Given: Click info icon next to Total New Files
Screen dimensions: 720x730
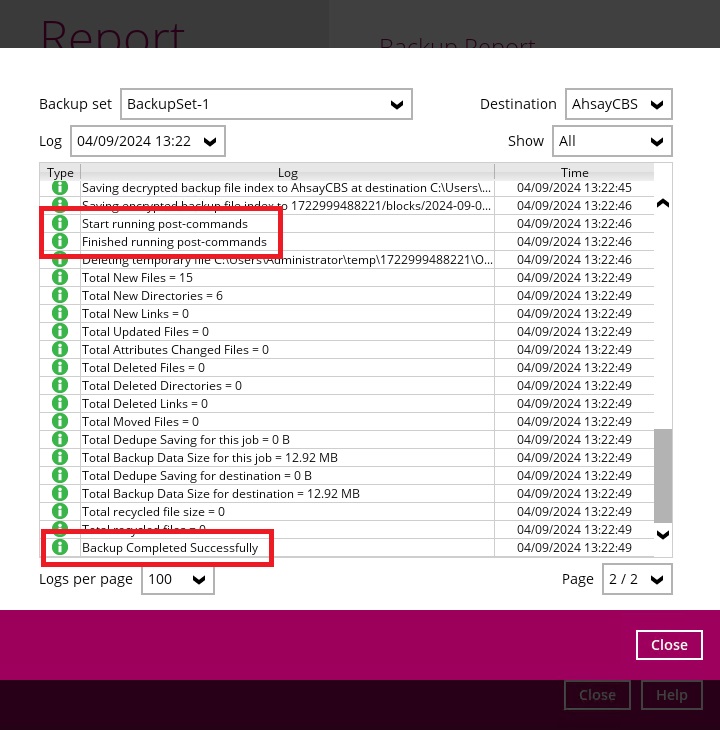Looking at the screenshot, I should click(59, 278).
